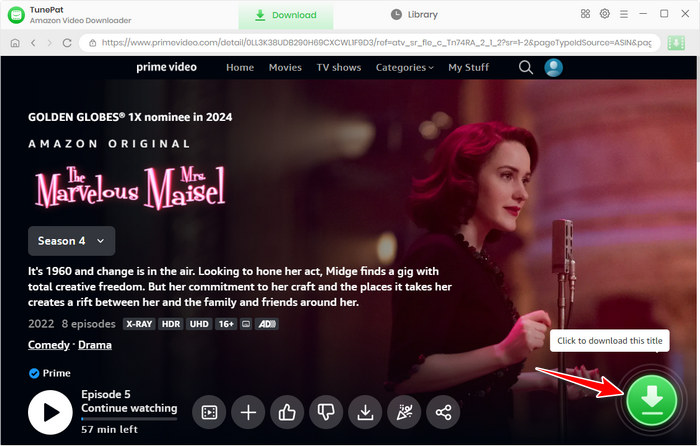Click the 16+ age rating badge
The image size is (700, 446).
click(226, 324)
